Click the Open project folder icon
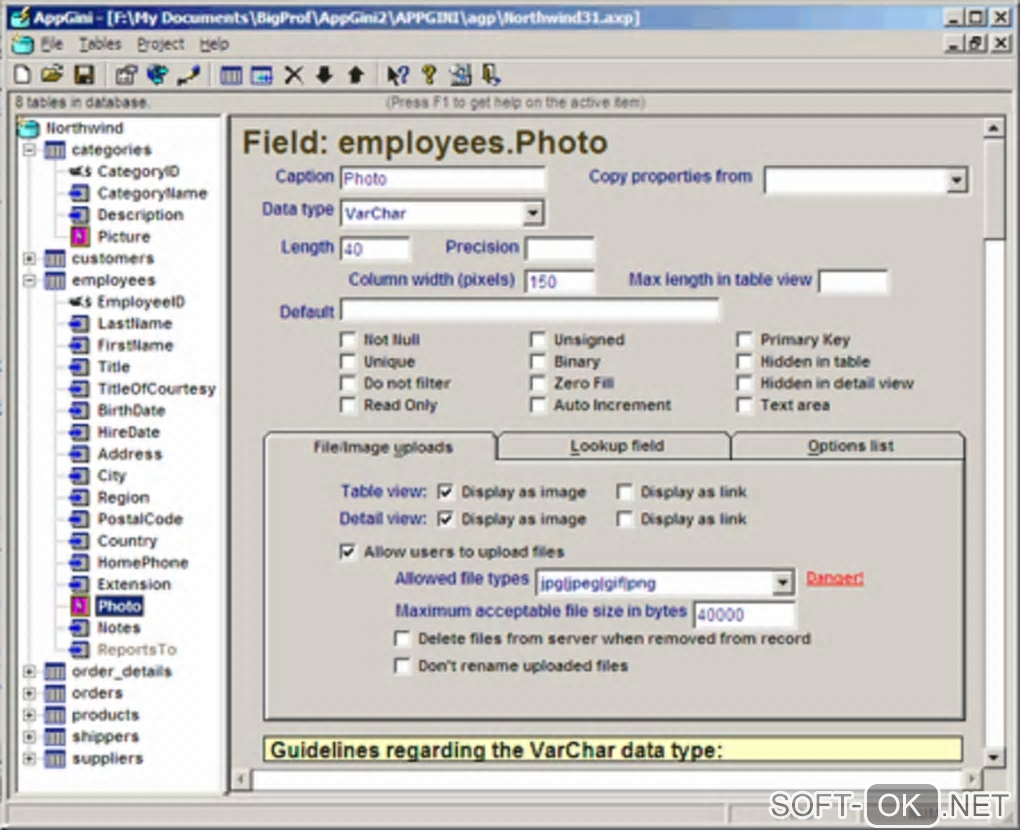1020x830 pixels. [53, 75]
